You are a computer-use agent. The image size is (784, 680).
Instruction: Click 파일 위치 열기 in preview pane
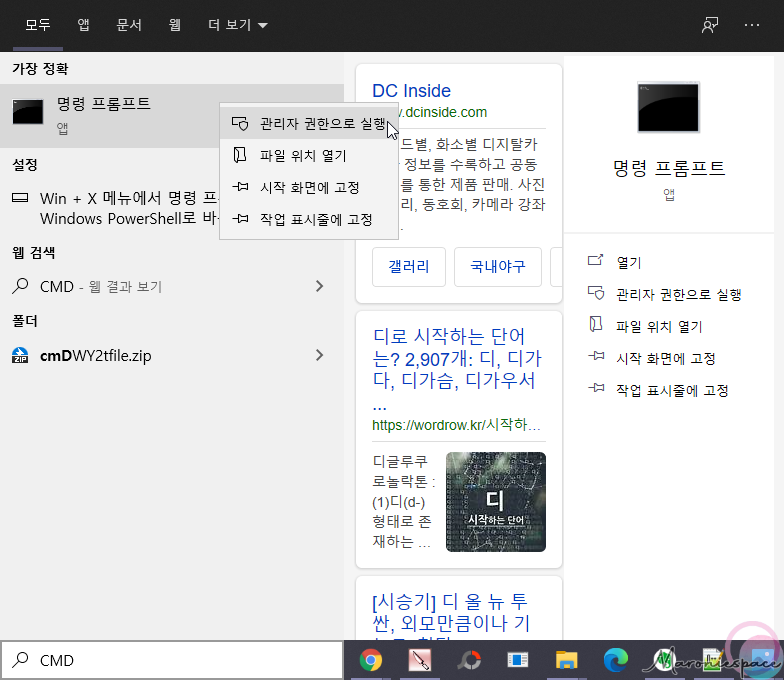click(660, 326)
